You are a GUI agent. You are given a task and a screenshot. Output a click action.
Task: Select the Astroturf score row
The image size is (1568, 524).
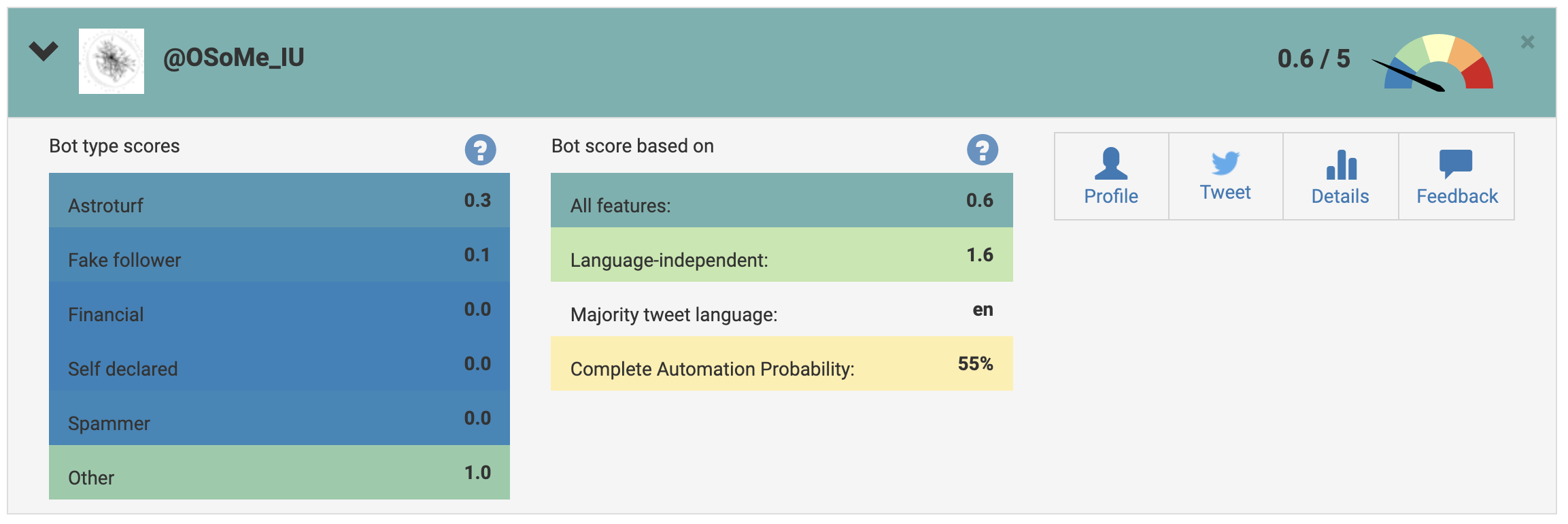coord(279,201)
